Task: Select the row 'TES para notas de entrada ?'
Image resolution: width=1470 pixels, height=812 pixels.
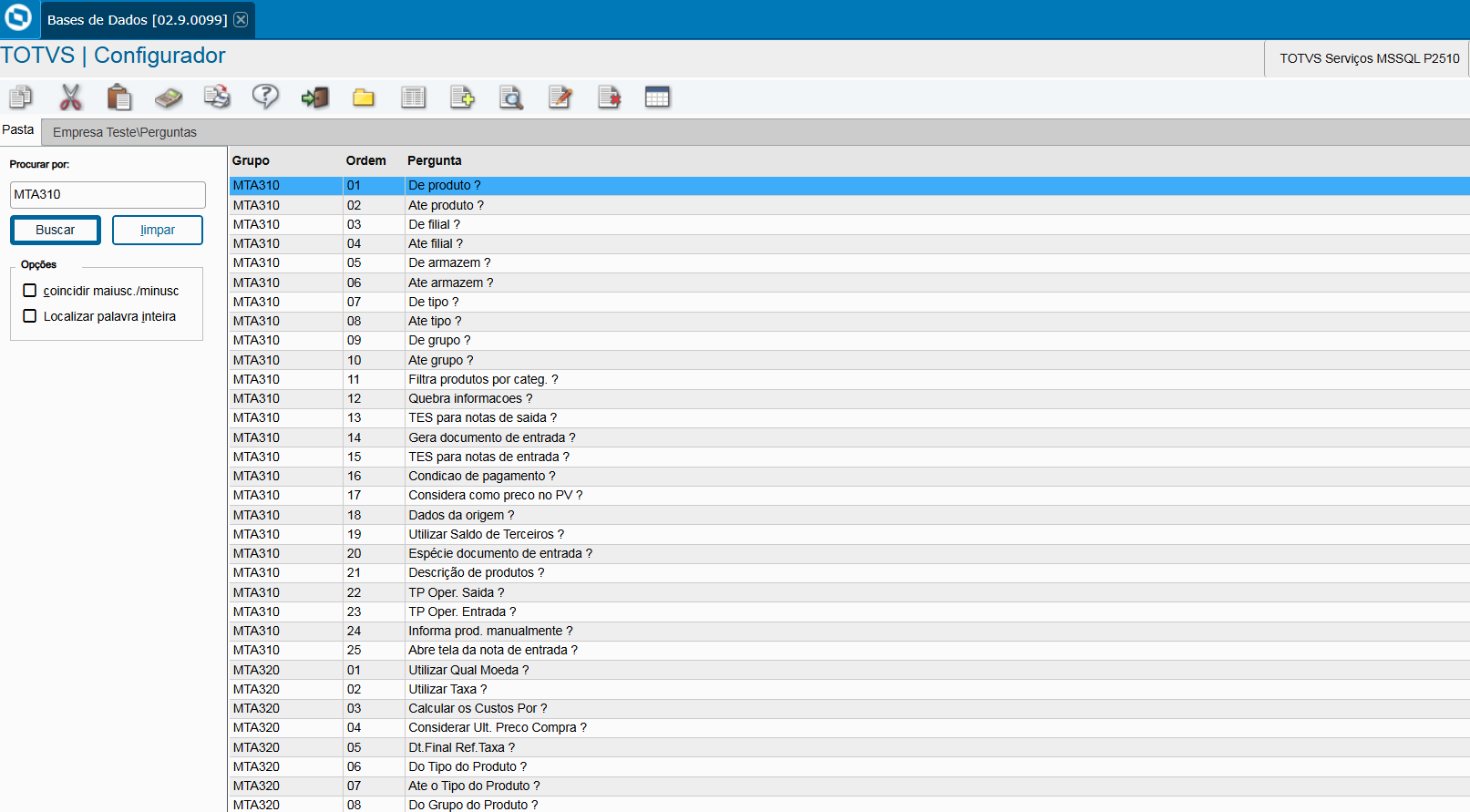Action: 849,457
